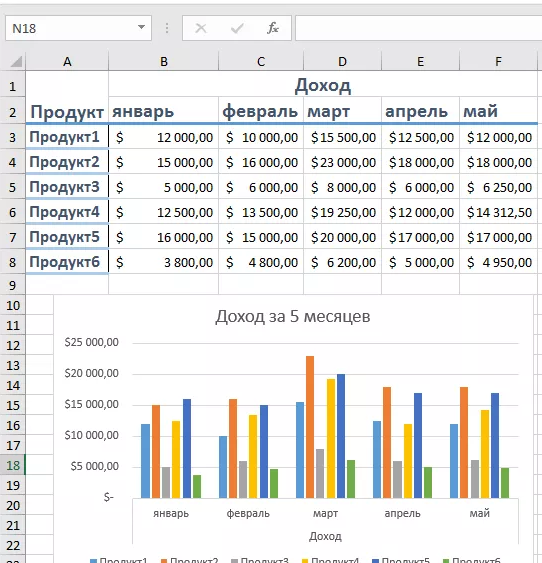Click the Продукт3 legend entry
Image resolution: width=542 pixels, height=563 pixels.
(260, 560)
